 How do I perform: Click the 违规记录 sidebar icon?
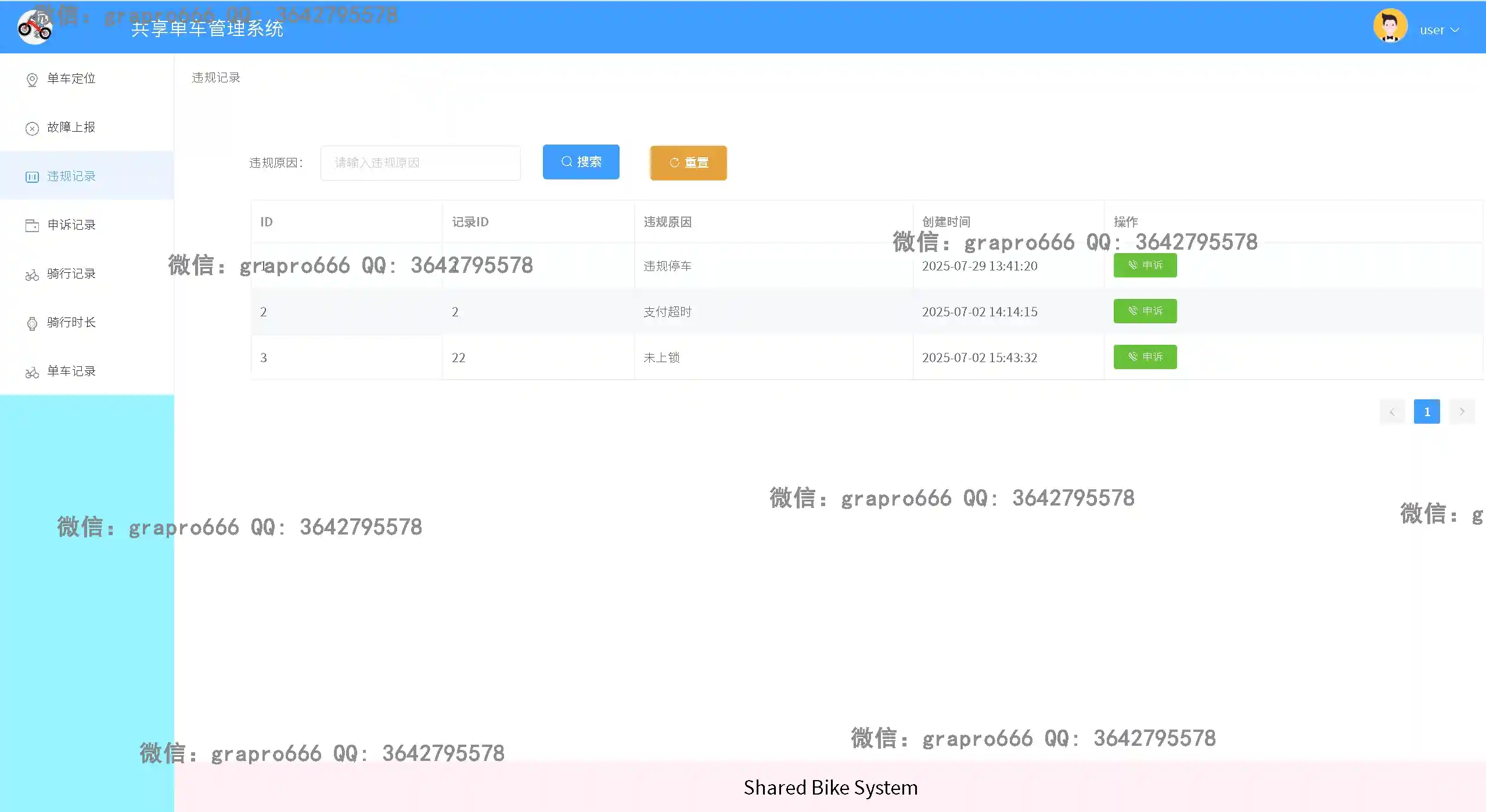[32, 176]
